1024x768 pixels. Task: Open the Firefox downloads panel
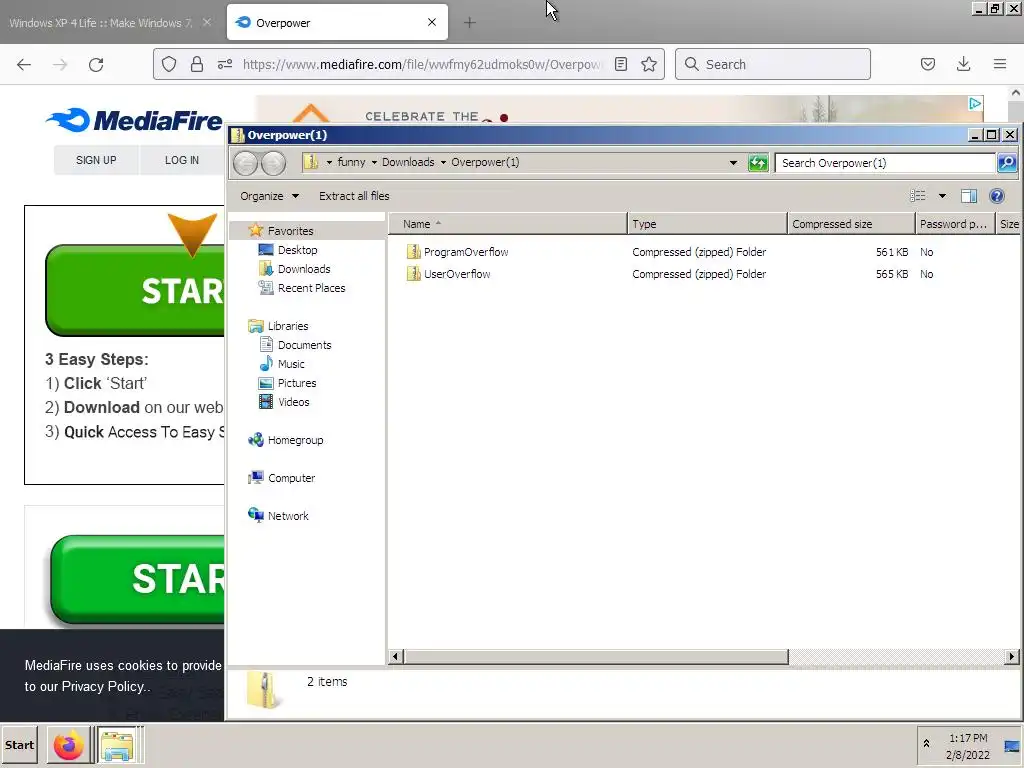tap(963, 64)
